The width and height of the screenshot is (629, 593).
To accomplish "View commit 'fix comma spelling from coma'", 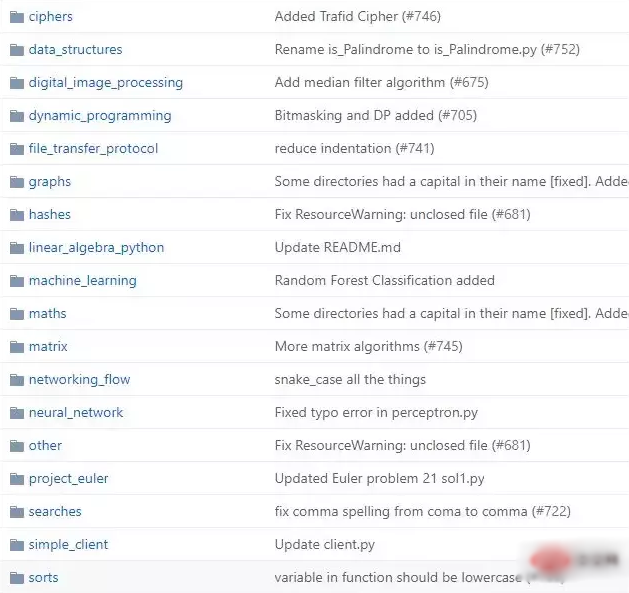I will (423, 512).
